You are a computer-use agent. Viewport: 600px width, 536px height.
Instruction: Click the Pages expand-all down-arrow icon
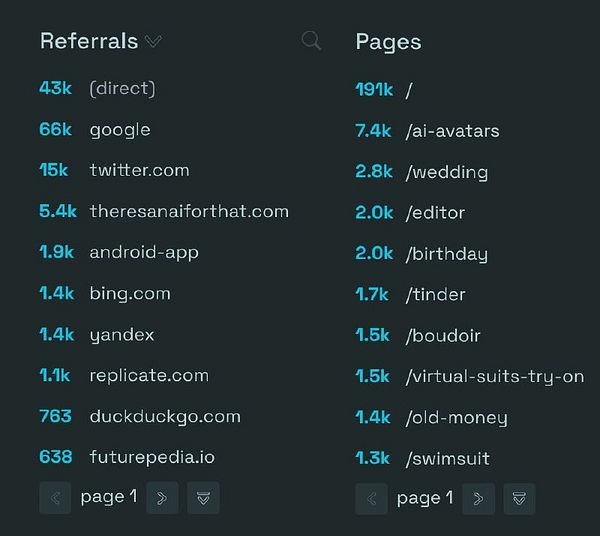(x=519, y=499)
